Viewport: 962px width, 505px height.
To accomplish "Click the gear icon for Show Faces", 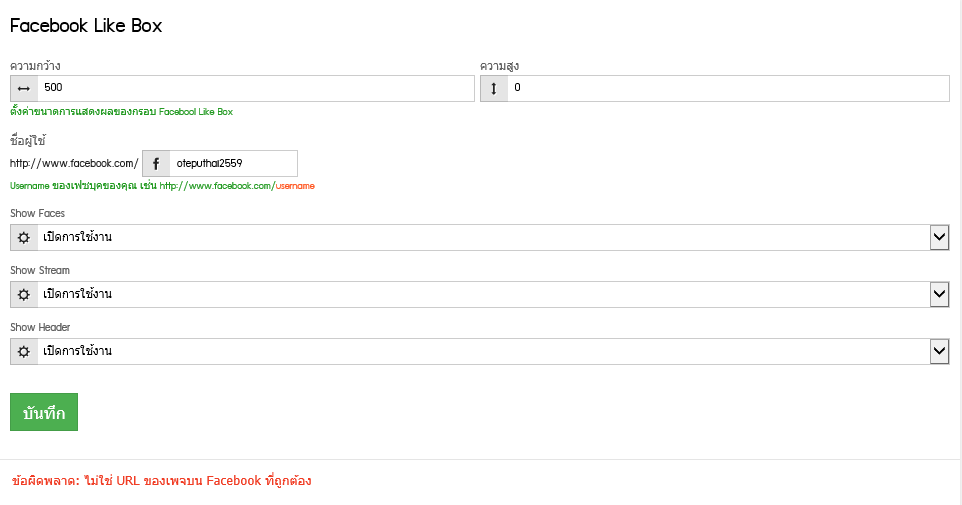I will (x=24, y=237).
